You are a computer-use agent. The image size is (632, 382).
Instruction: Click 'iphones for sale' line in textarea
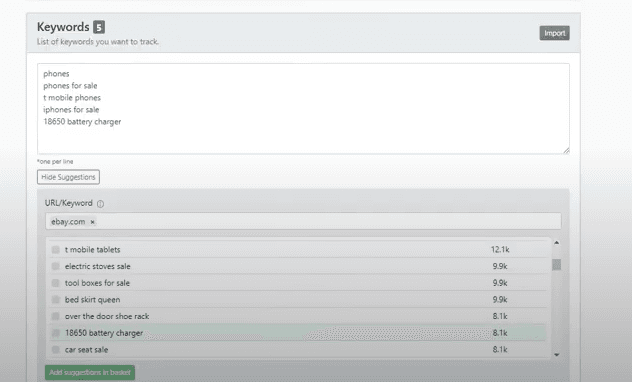click(x=71, y=110)
